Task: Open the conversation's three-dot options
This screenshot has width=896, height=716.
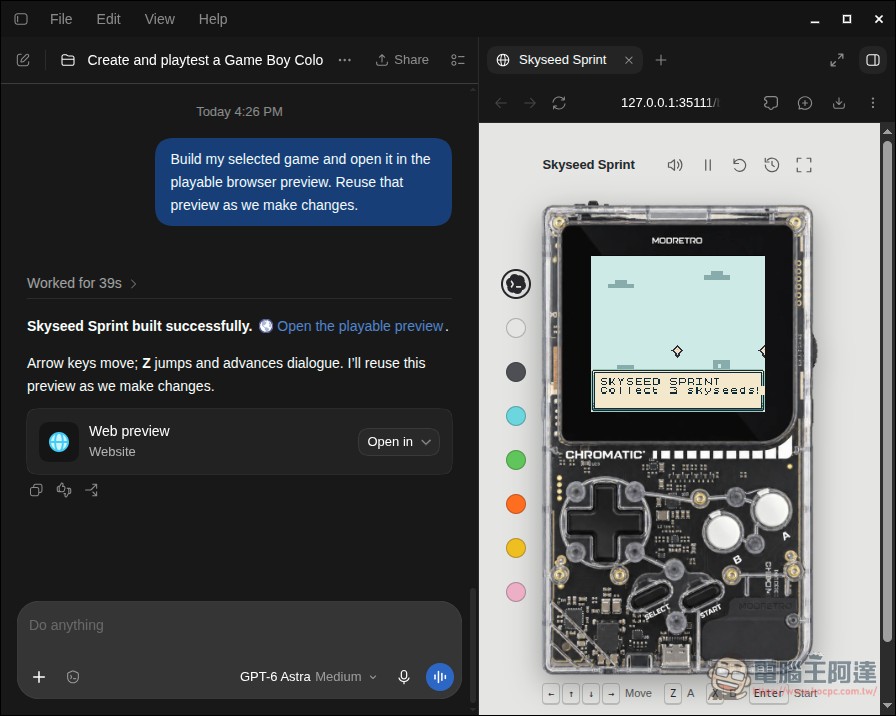Action: [345, 60]
